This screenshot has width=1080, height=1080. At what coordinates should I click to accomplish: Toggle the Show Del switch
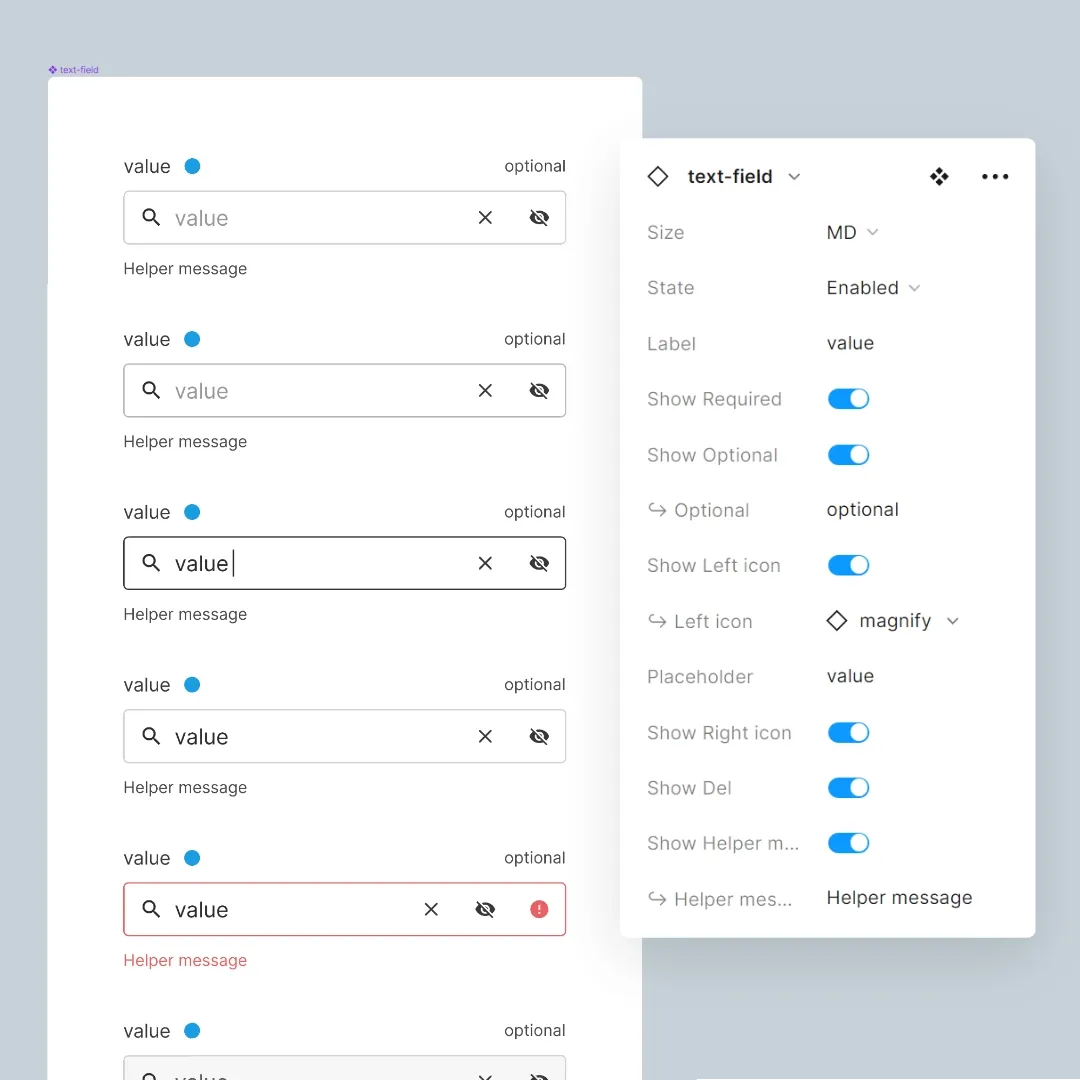tap(848, 787)
